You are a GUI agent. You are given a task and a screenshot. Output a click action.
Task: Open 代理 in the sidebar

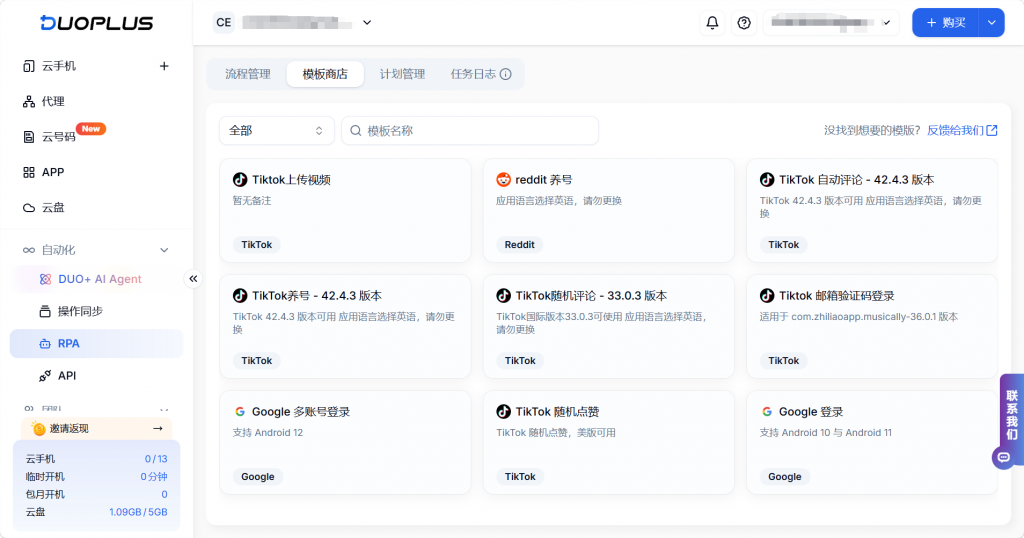click(x=52, y=101)
